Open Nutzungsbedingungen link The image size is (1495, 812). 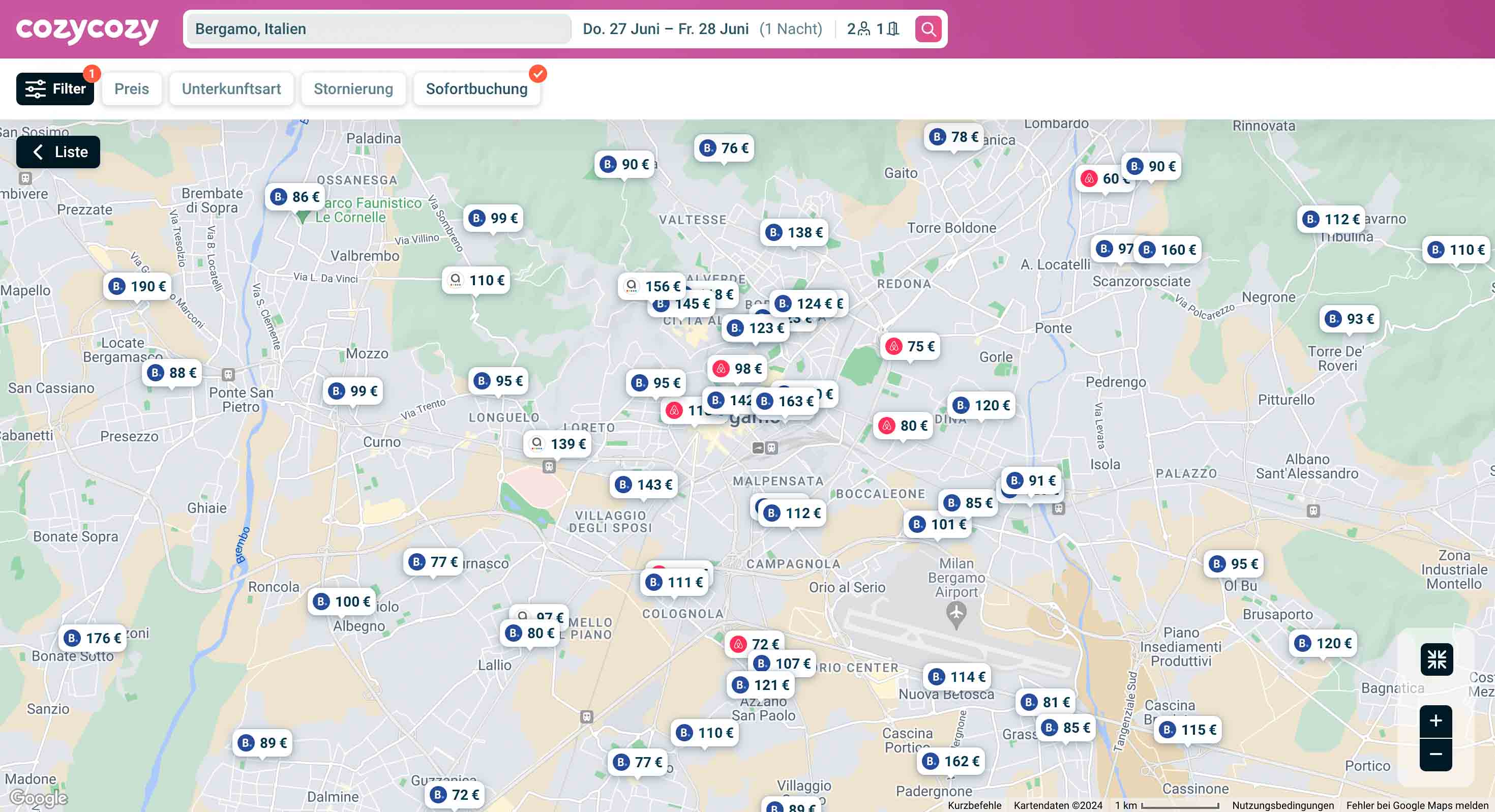pos(1282,805)
